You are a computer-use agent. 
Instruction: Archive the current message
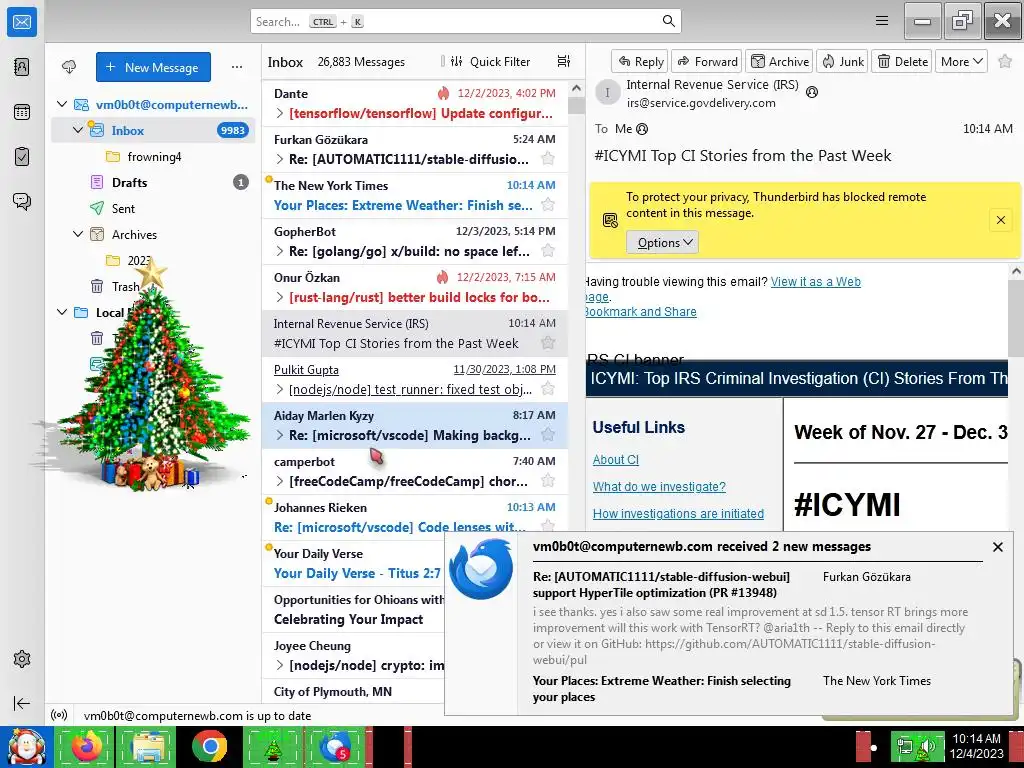tap(779, 61)
